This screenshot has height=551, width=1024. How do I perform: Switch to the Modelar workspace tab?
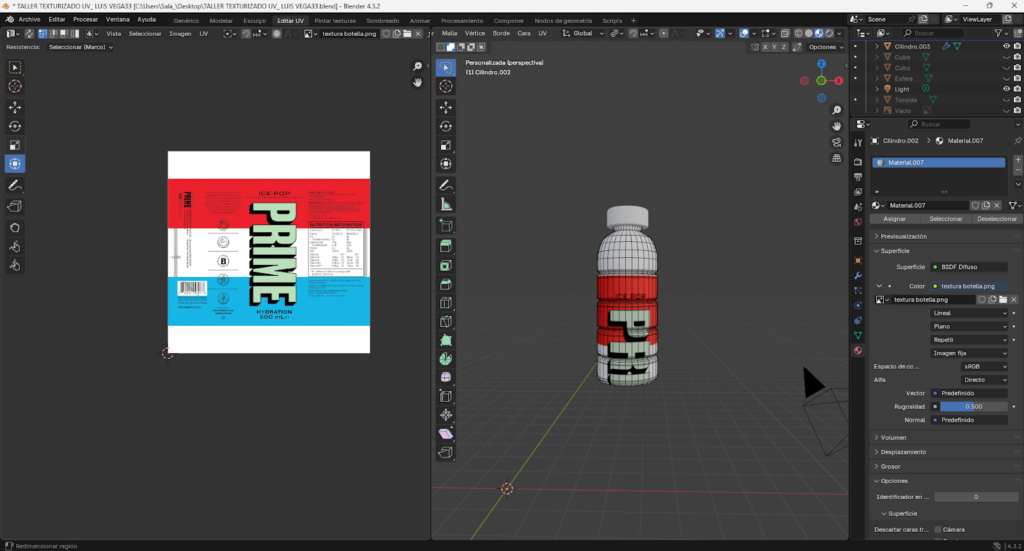coord(221,21)
